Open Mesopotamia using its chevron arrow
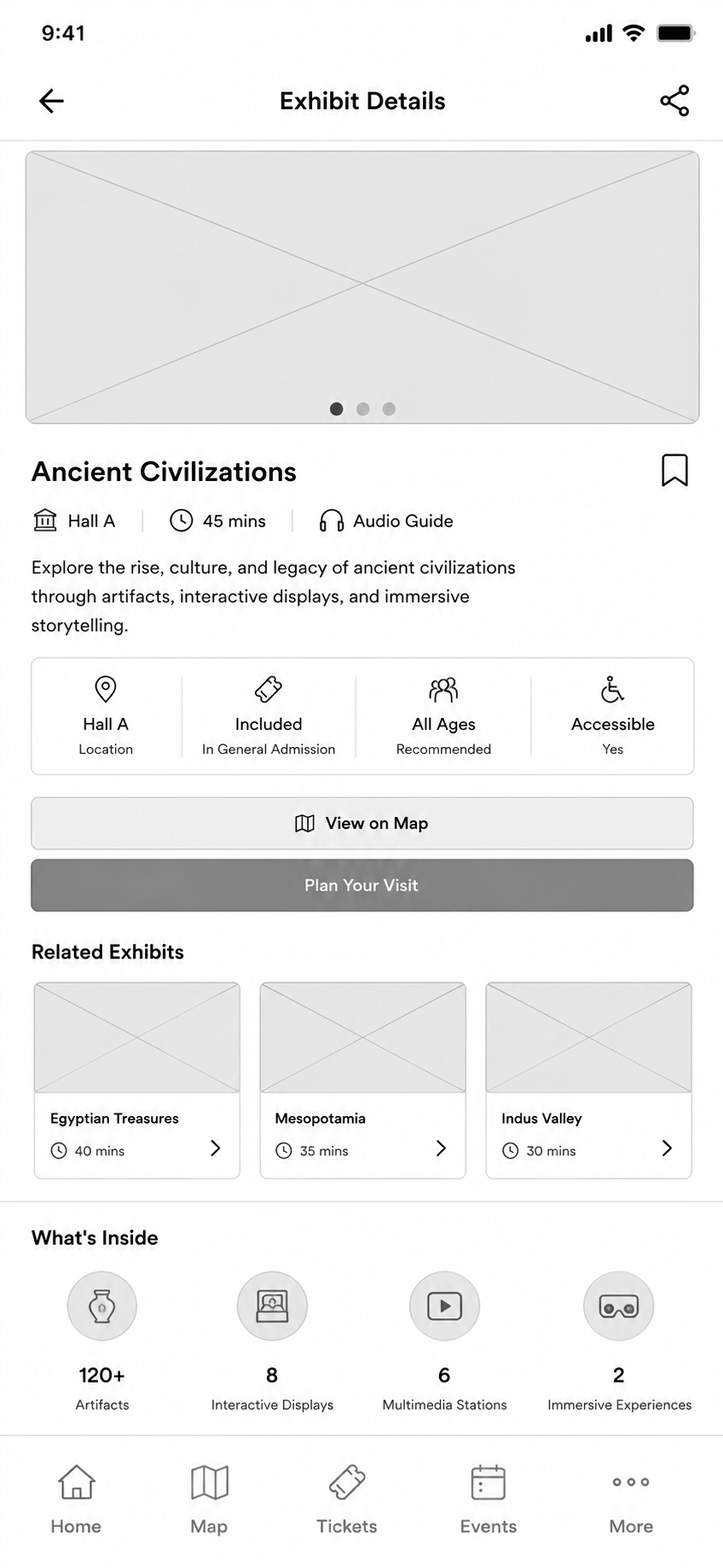This screenshot has width=723, height=1568. click(441, 1149)
